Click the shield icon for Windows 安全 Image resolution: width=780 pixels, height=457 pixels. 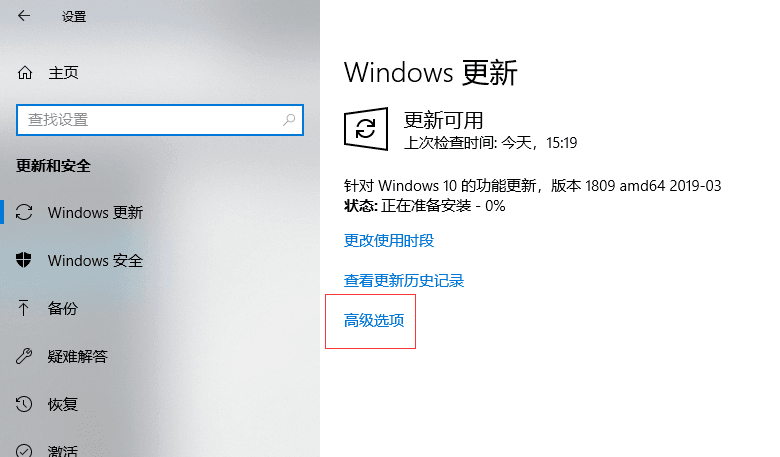(x=23, y=260)
